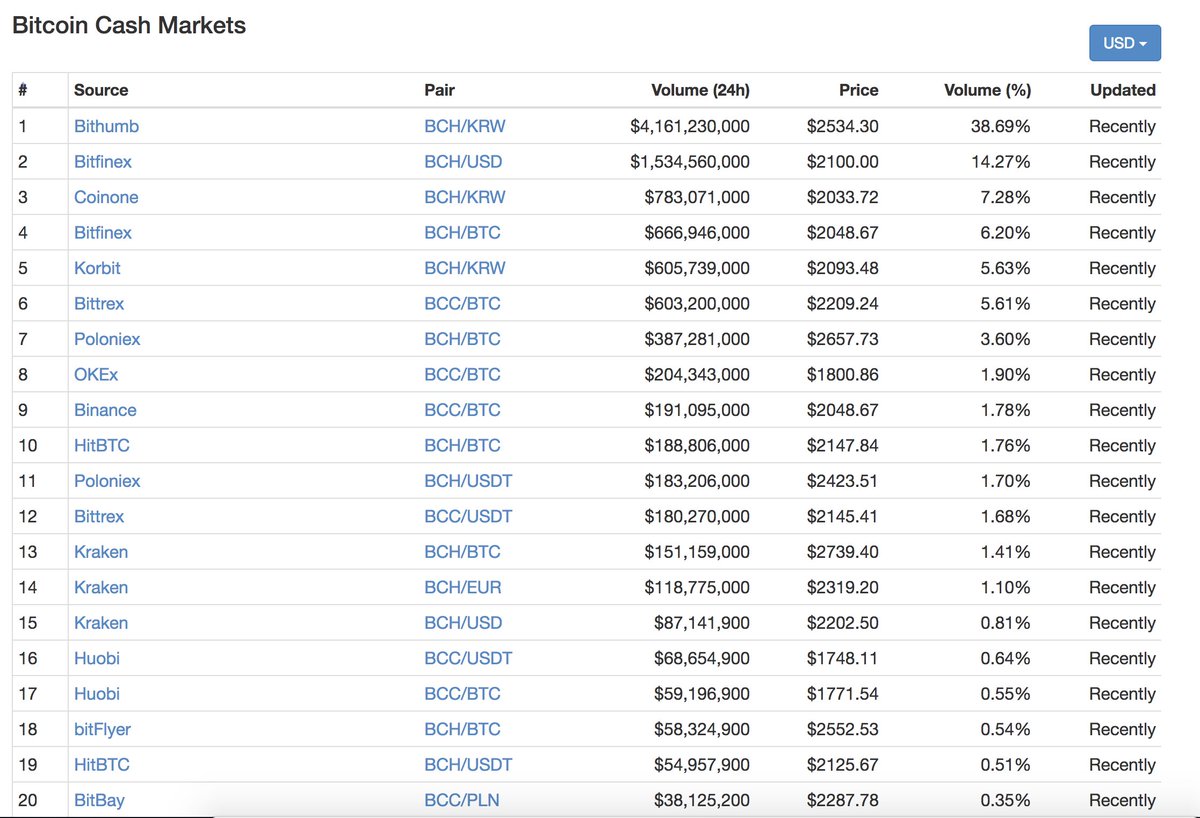Click the Volume (24h) column header
1200x818 pixels.
(700, 90)
